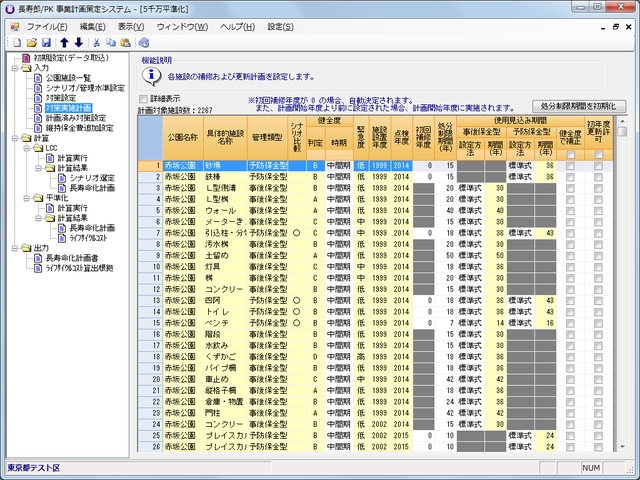Click the up arrow toolbar icon
This screenshot has height=480, width=640.
click(x=64, y=43)
